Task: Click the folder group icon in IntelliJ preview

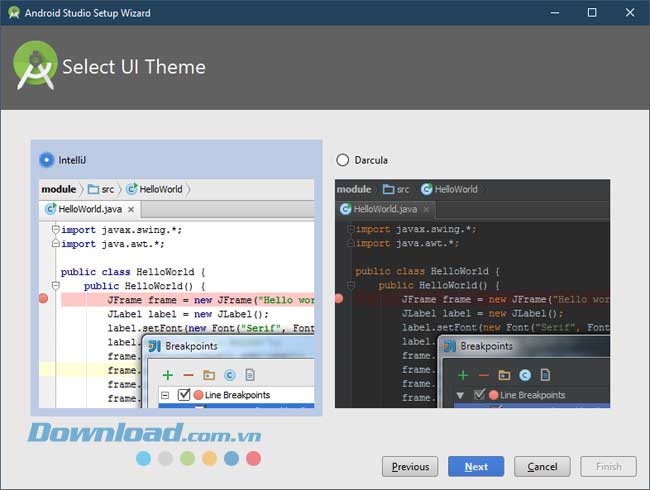Action: pos(209,375)
